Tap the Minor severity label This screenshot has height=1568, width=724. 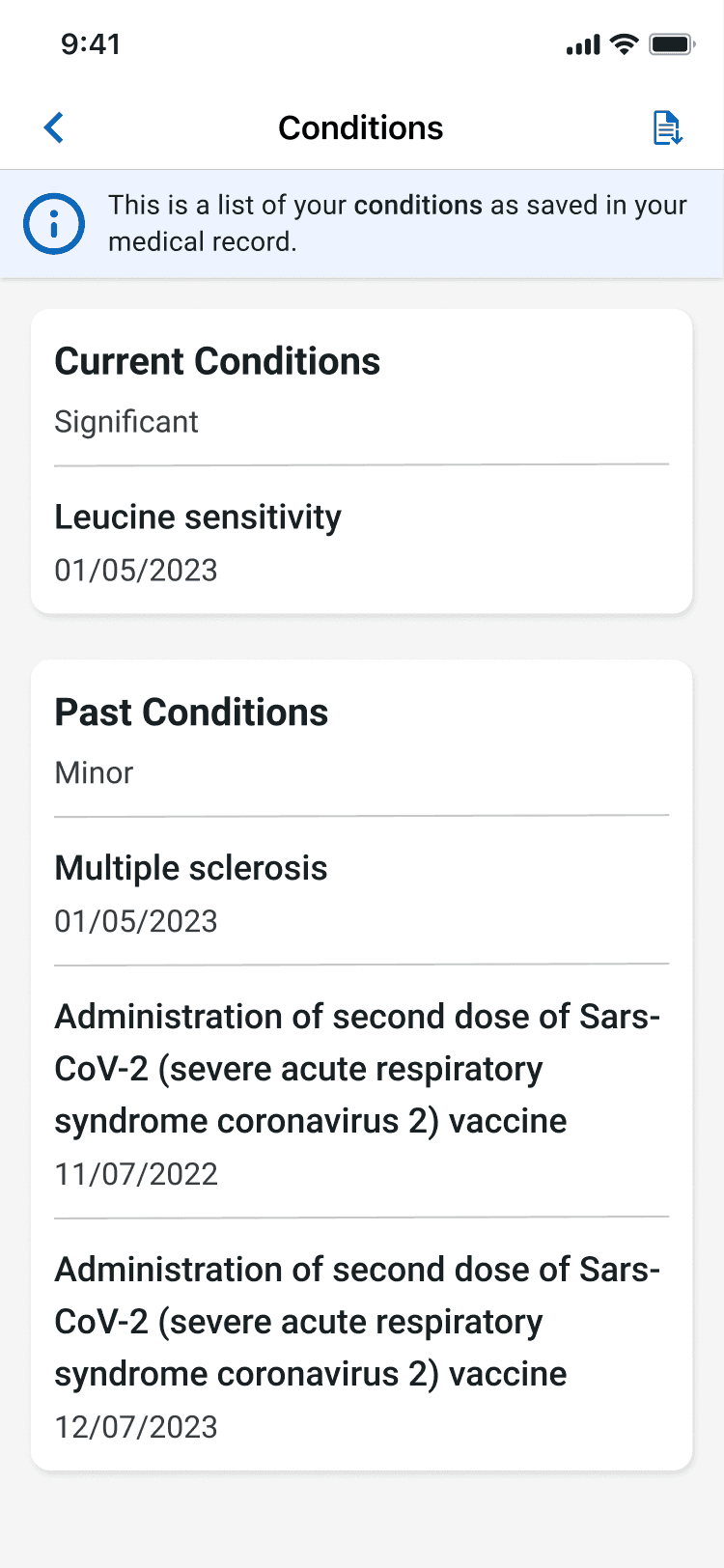94,773
